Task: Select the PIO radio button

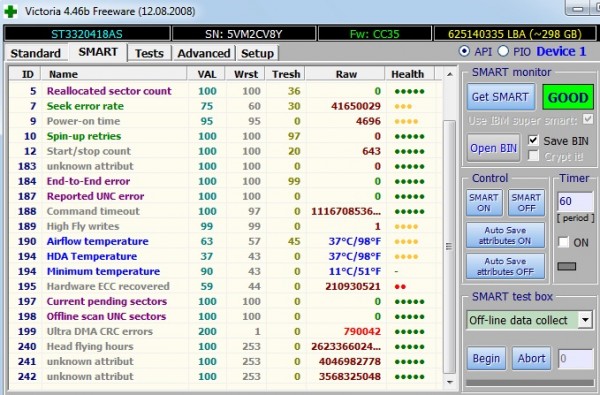Action: [503, 51]
